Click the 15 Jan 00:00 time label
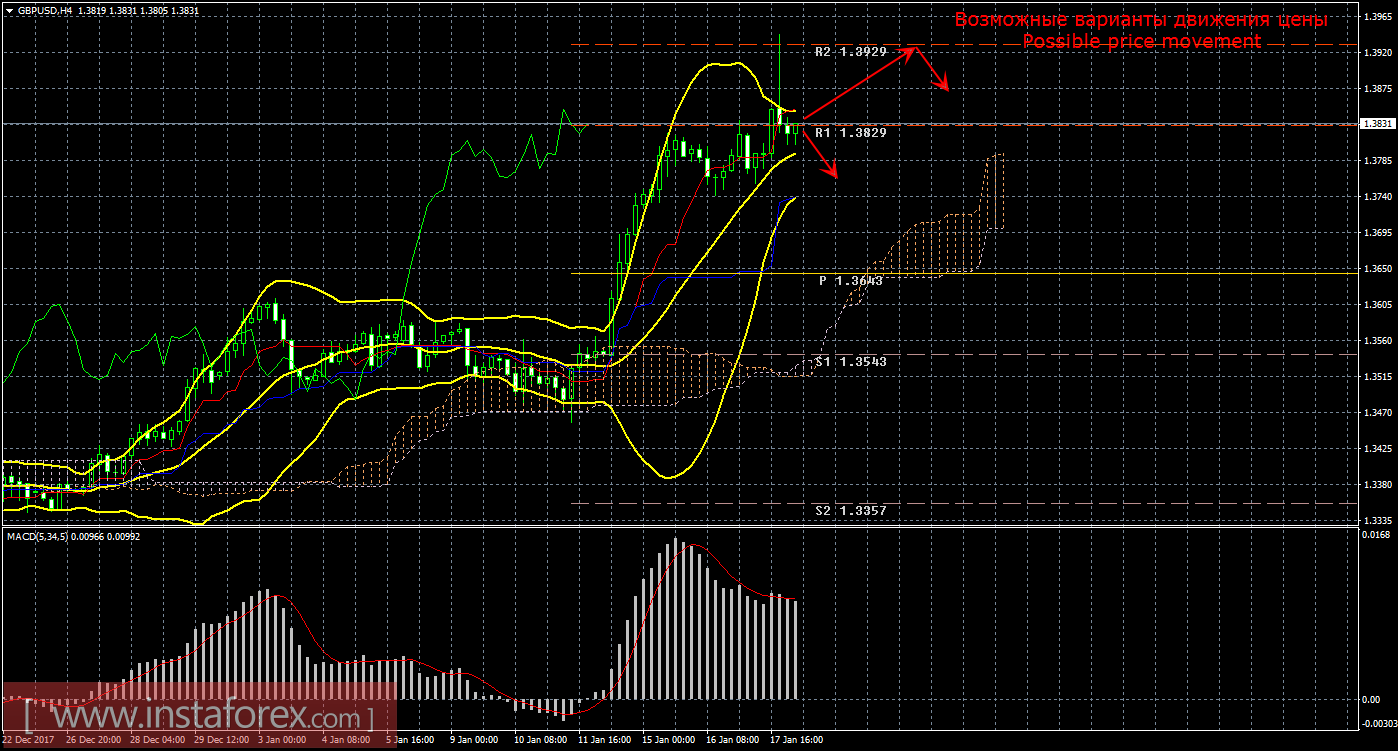Screen dimensions: 1398x751 pos(671,741)
